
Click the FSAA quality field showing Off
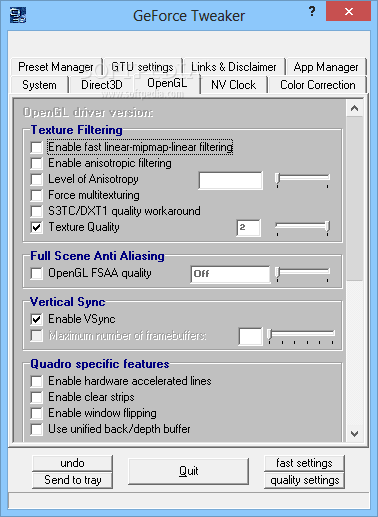point(230,274)
